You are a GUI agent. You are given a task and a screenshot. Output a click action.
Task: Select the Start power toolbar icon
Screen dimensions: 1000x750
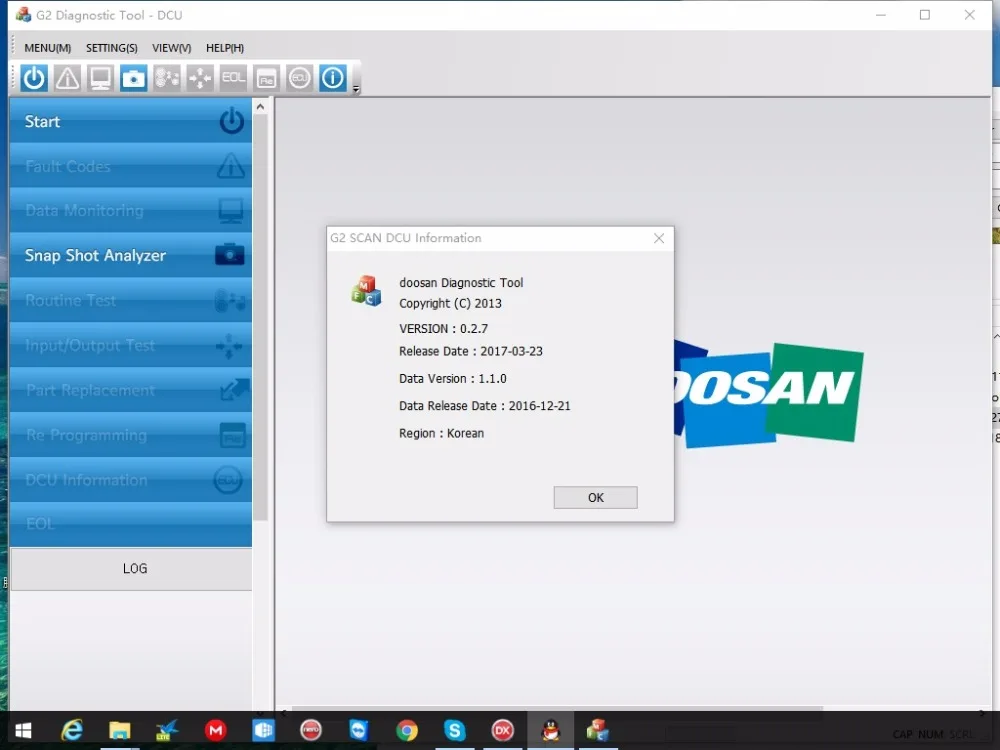(33, 77)
